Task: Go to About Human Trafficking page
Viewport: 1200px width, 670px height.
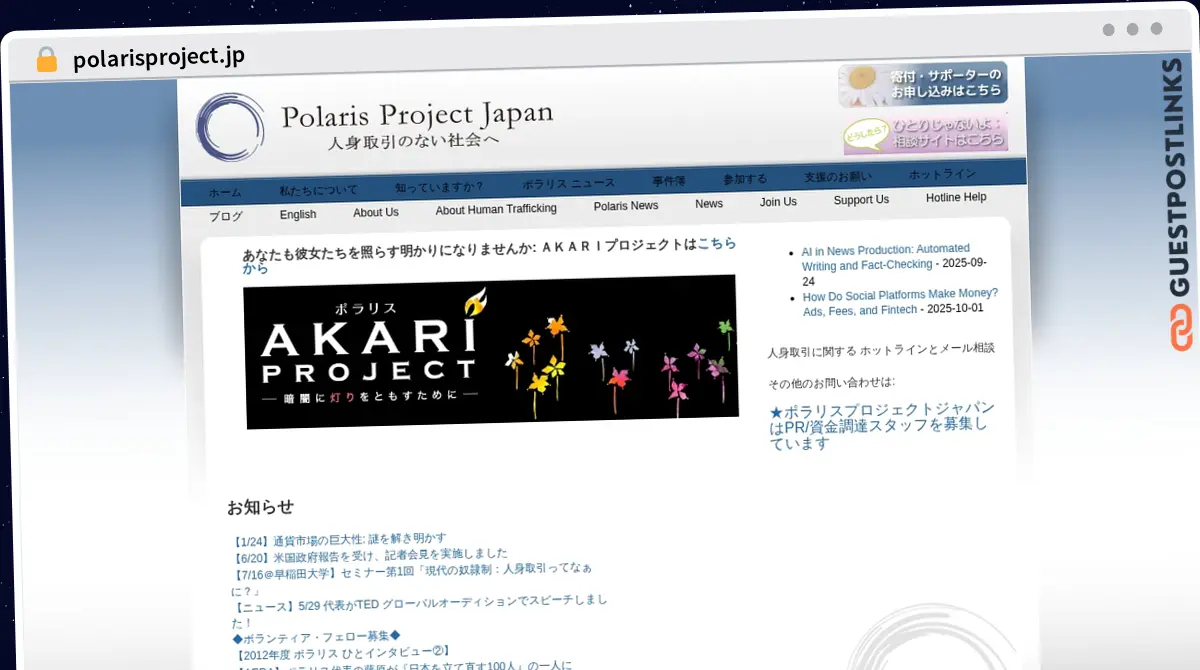Action: coord(496,209)
